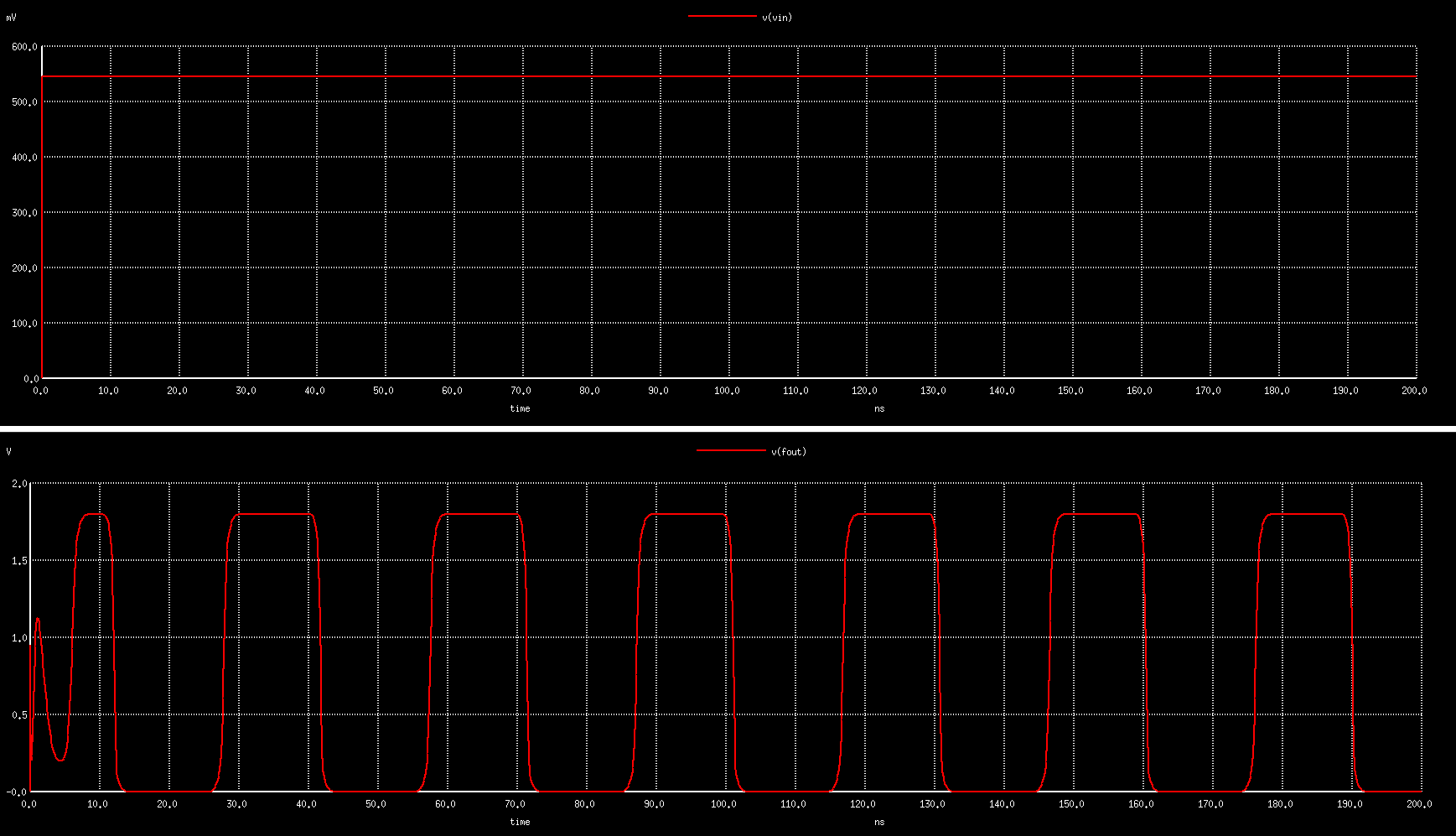Click the 50.0 time tick under vin plot

[x=383, y=391]
